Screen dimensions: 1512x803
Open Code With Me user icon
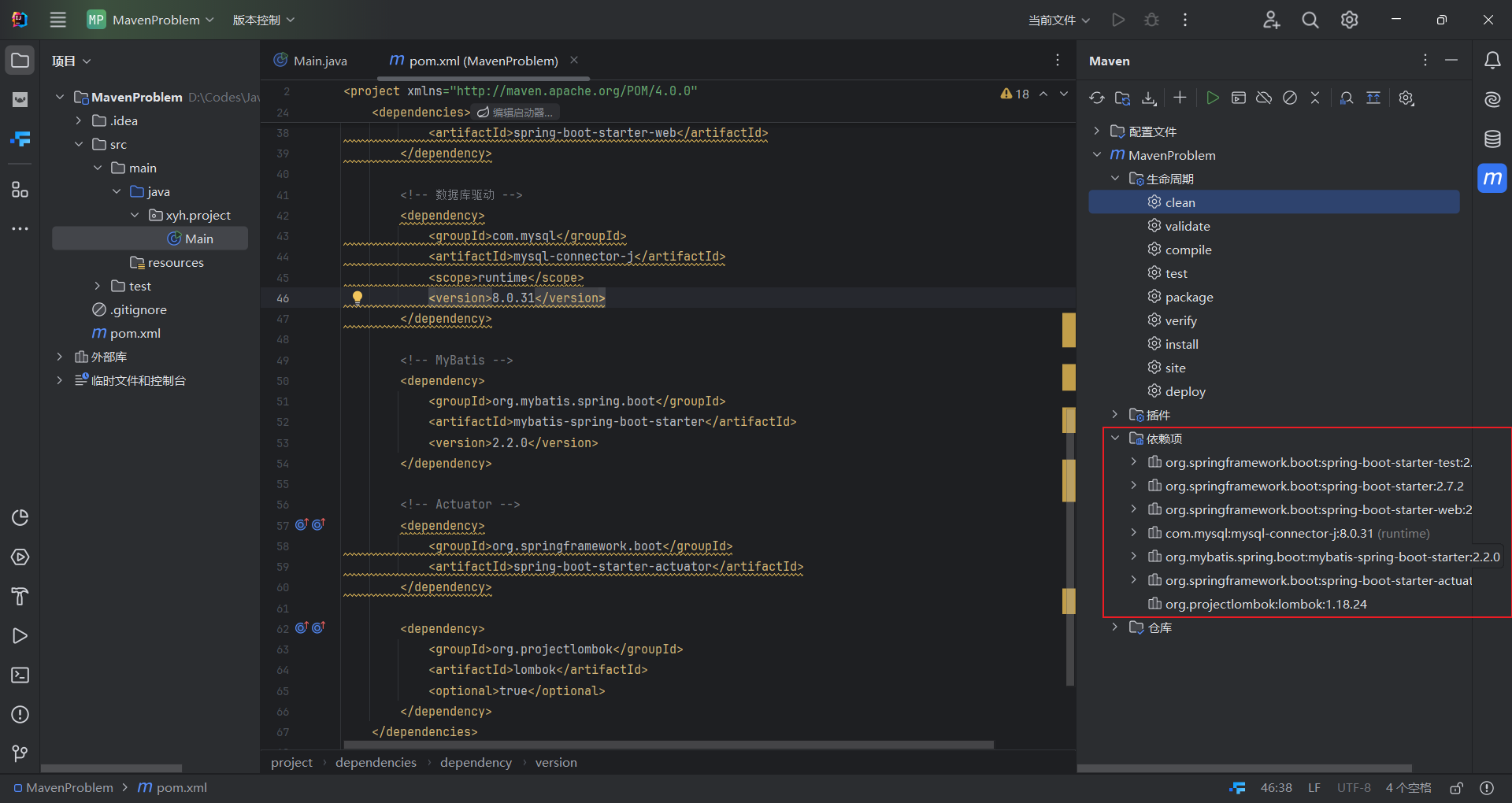1271,20
